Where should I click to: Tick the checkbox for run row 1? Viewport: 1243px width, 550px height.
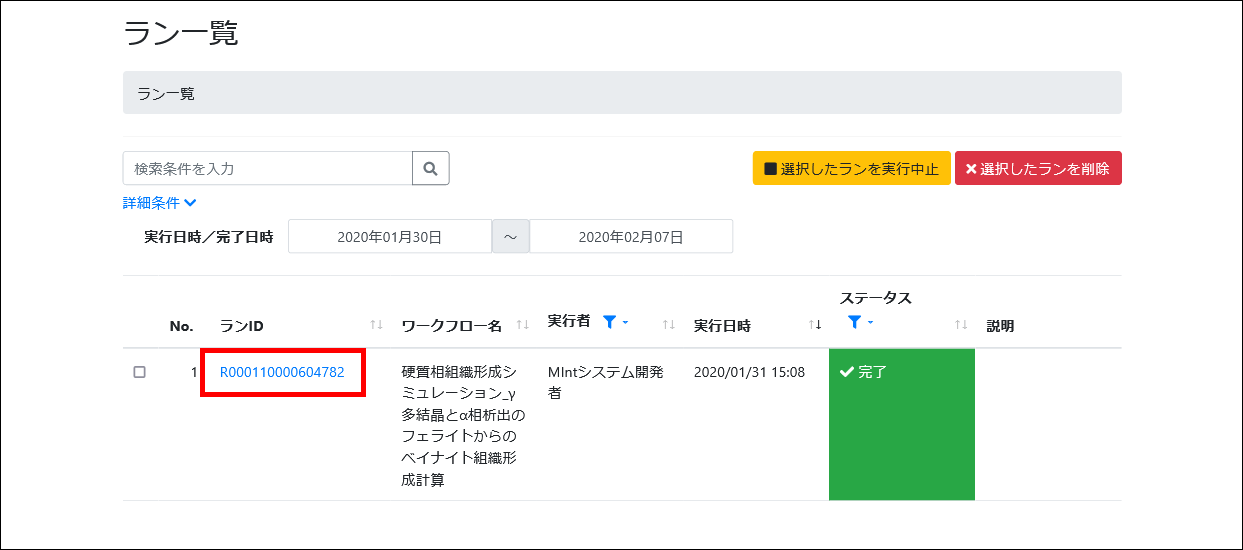tap(140, 372)
